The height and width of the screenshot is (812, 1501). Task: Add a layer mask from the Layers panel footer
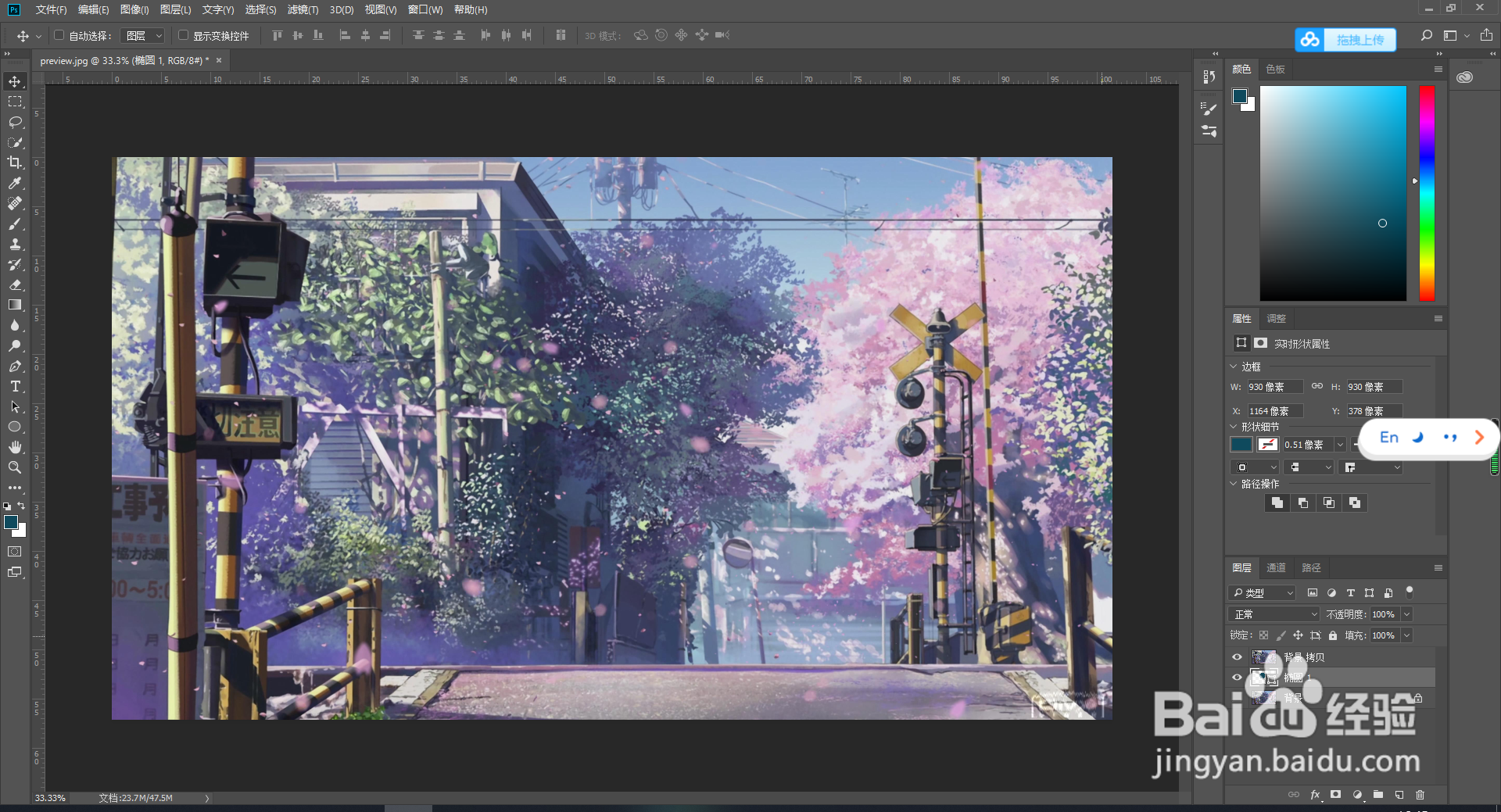[1335, 795]
